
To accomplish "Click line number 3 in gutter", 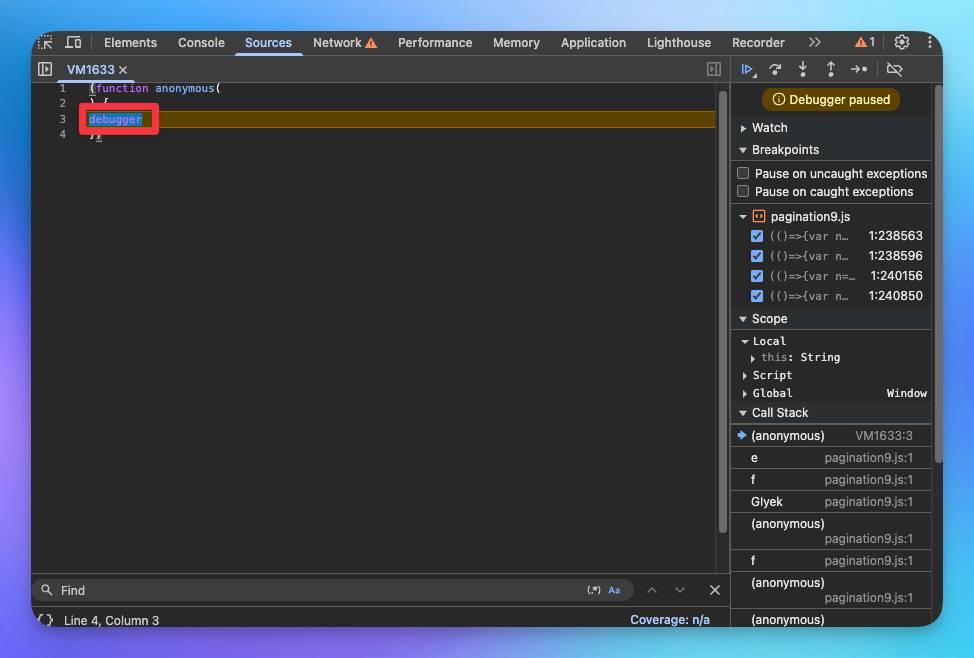I will point(62,119).
